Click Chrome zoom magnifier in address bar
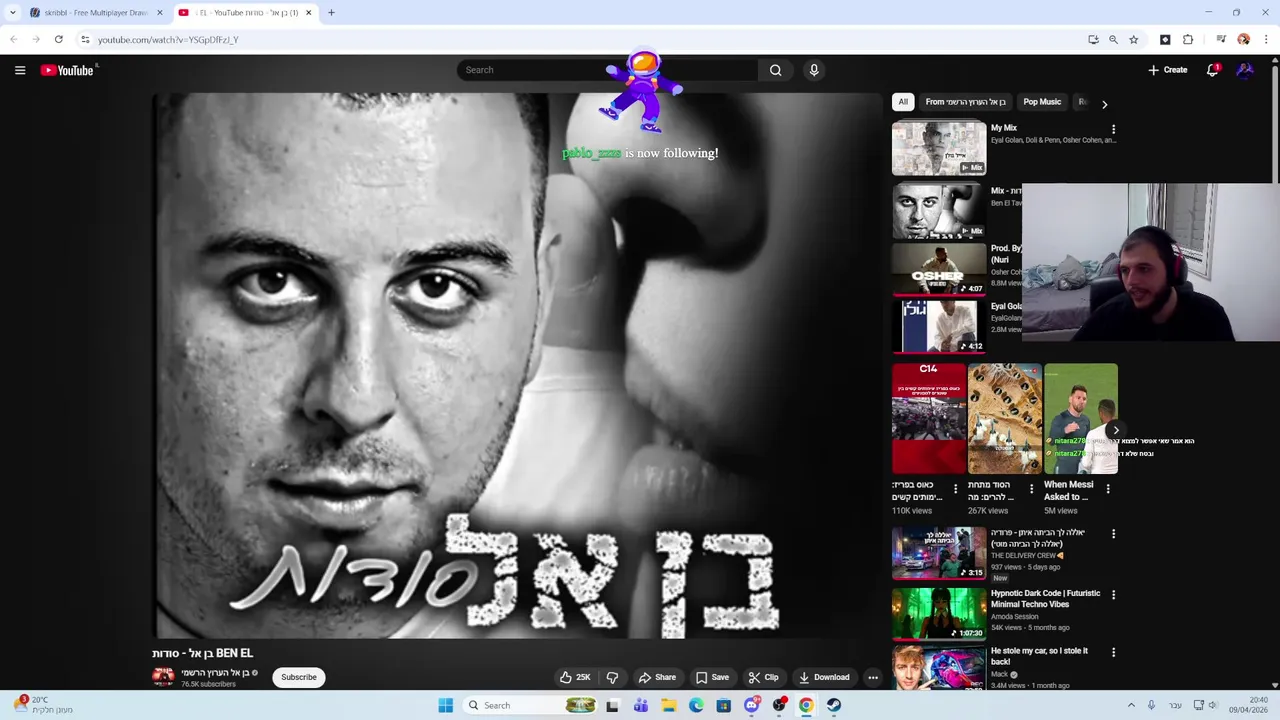The width and height of the screenshot is (1280, 720). pos(1113,39)
